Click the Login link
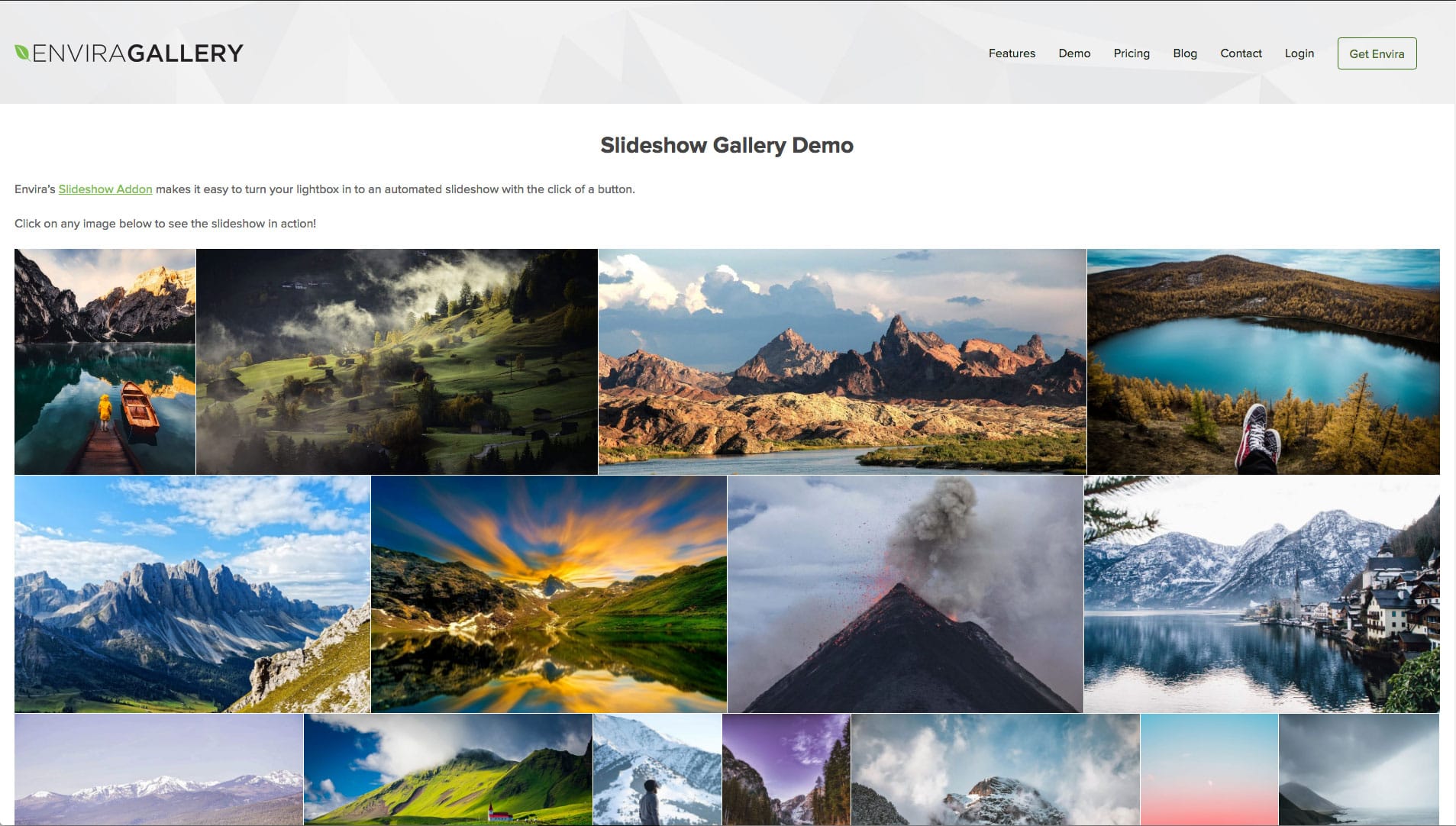The width and height of the screenshot is (1456, 826). click(x=1299, y=53)
